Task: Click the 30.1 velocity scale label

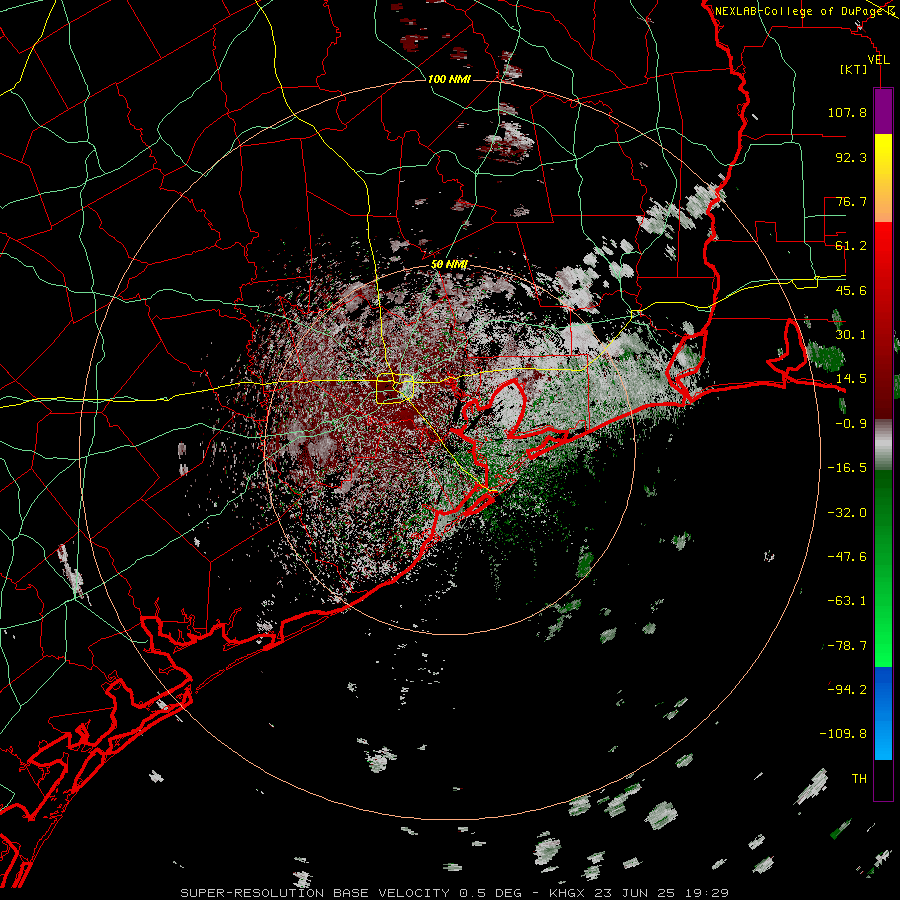Action: tap(851, 335)
